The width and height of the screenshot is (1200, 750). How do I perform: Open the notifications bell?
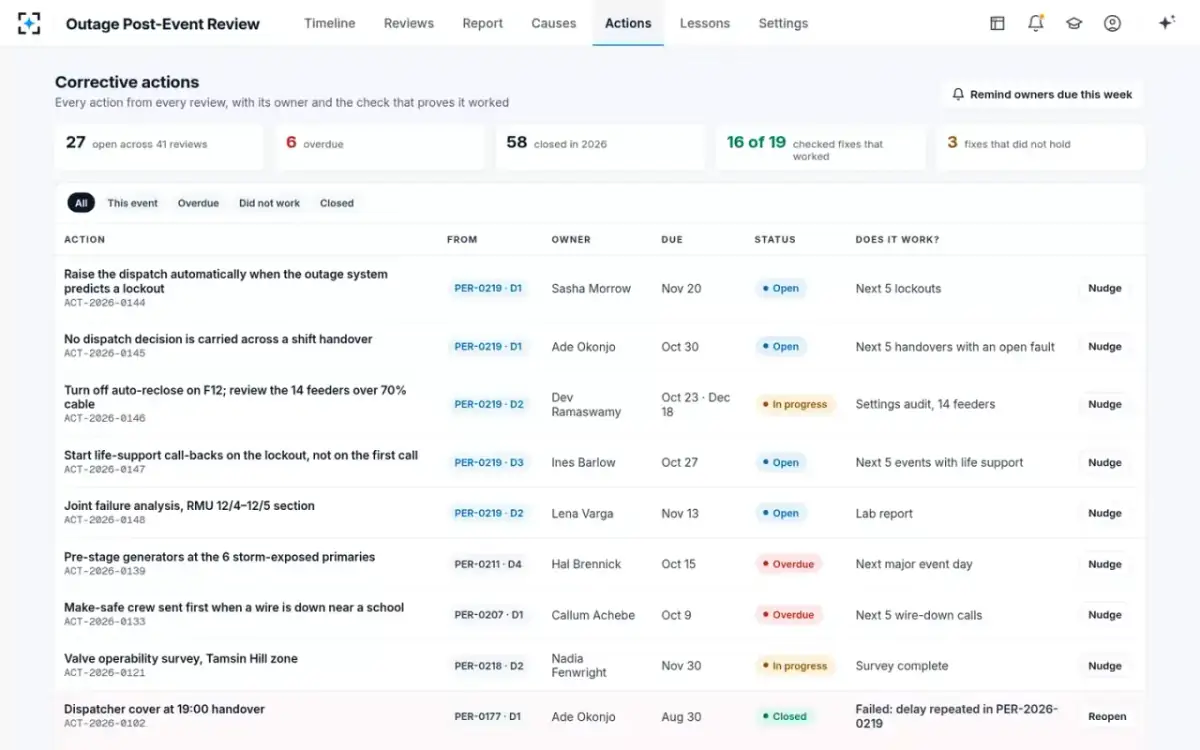coord(1036,23)
